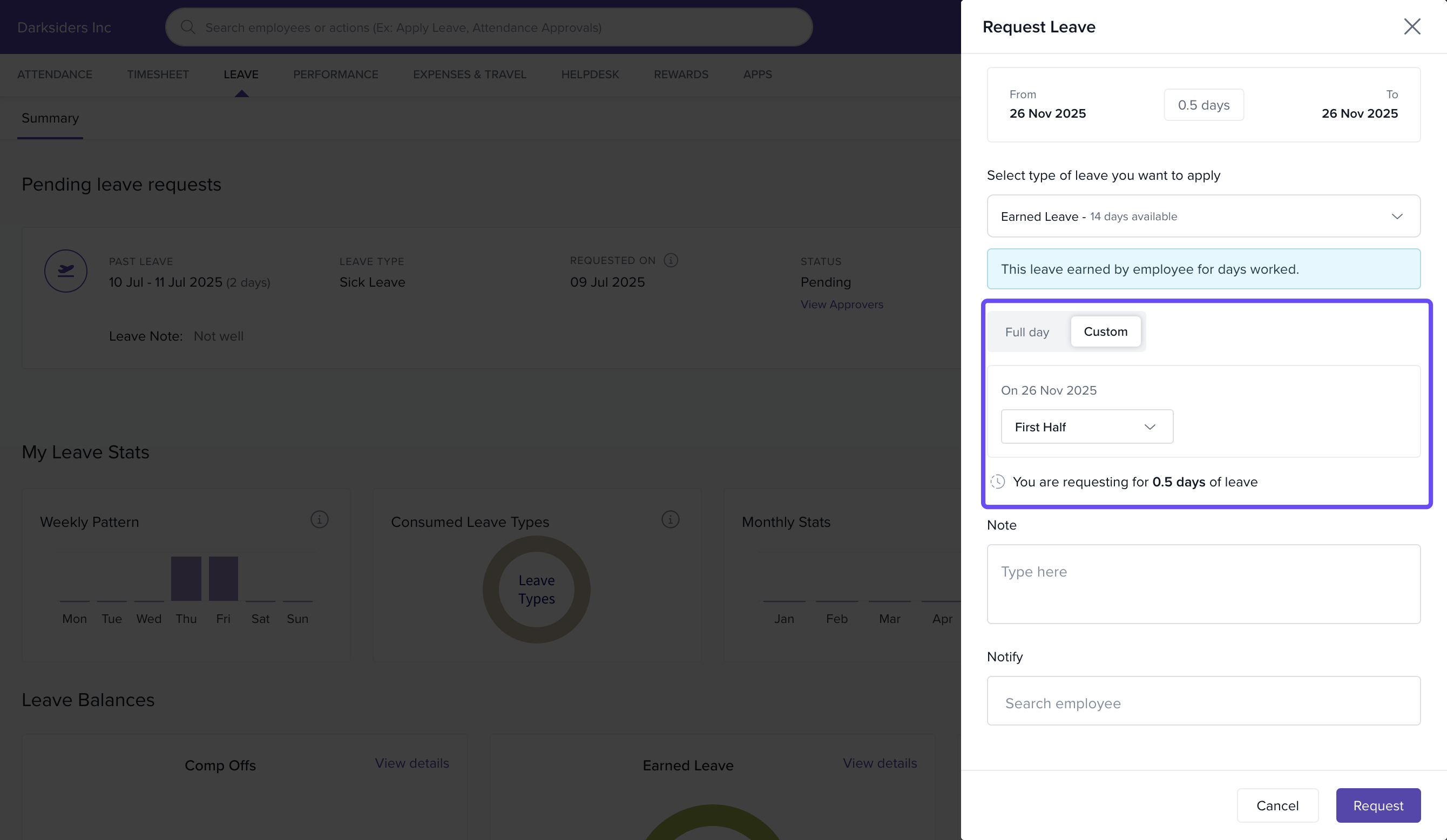Image resolution: width=1447 pixels, height=840 pixels.
Task: Click the past leave airplane icon
Action: click(x=66, y=271)
